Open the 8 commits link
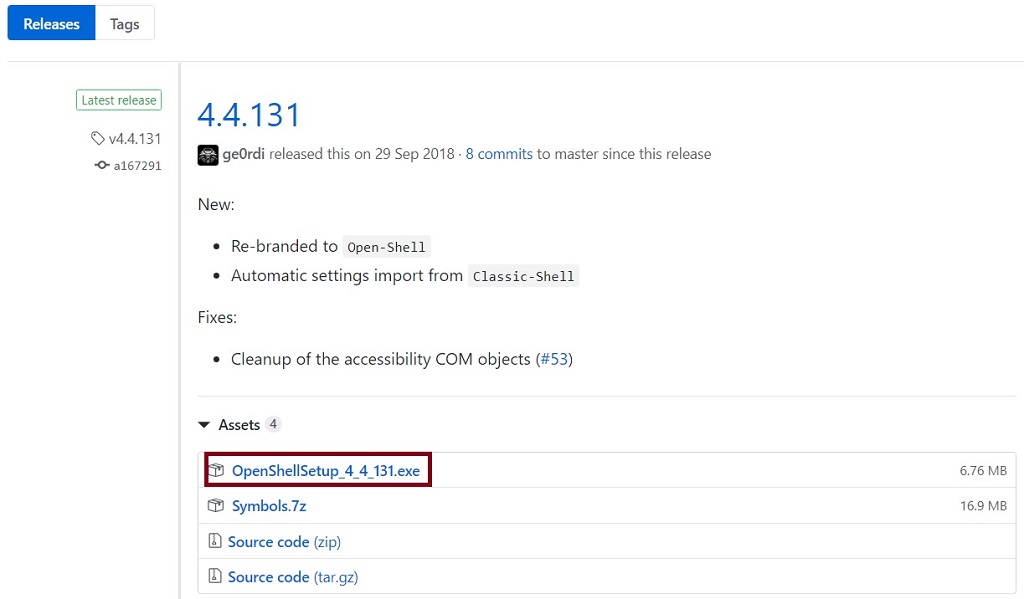 coord(499,154)
